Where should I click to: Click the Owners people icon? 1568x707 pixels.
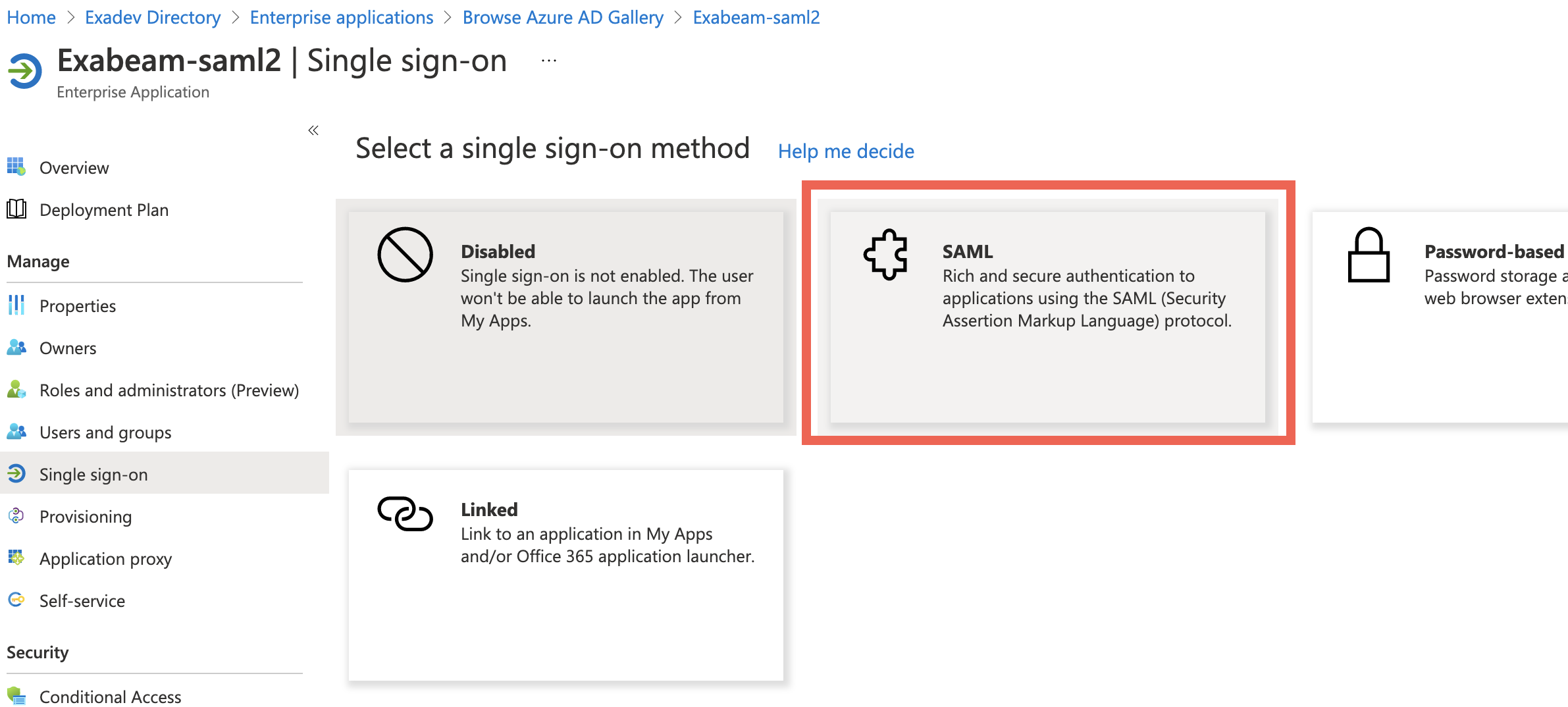point(16,347)
